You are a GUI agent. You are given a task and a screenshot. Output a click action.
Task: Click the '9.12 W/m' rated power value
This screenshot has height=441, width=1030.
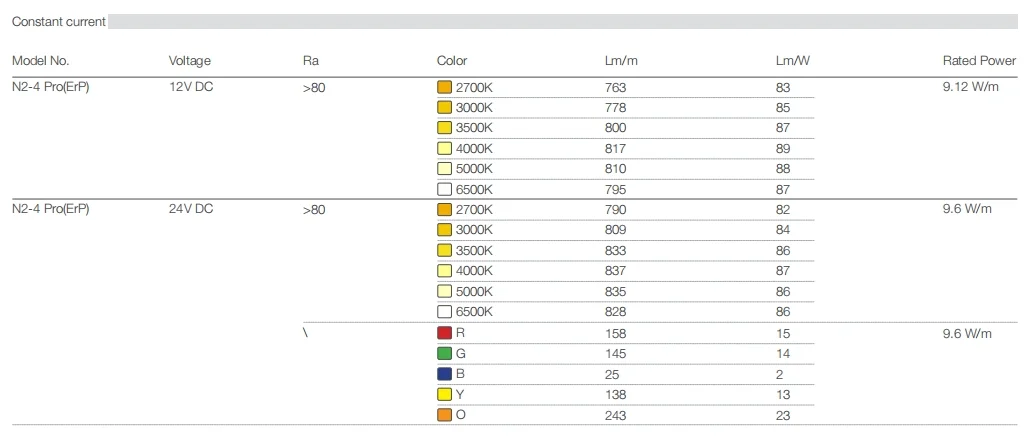970,87
